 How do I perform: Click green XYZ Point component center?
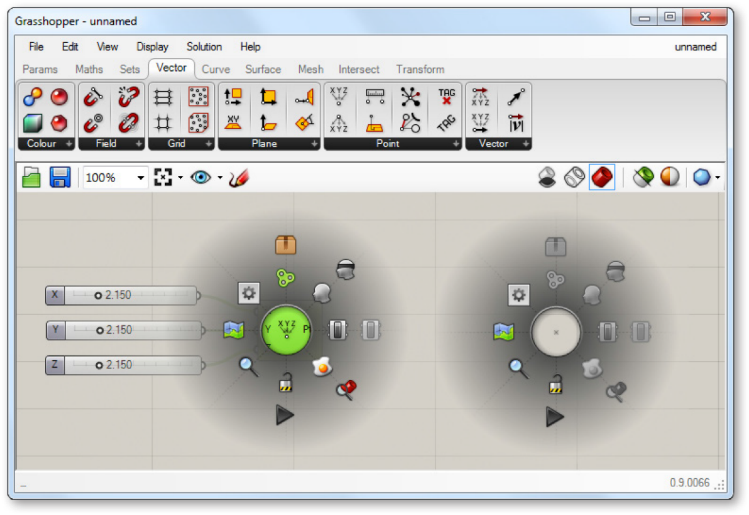286,330
